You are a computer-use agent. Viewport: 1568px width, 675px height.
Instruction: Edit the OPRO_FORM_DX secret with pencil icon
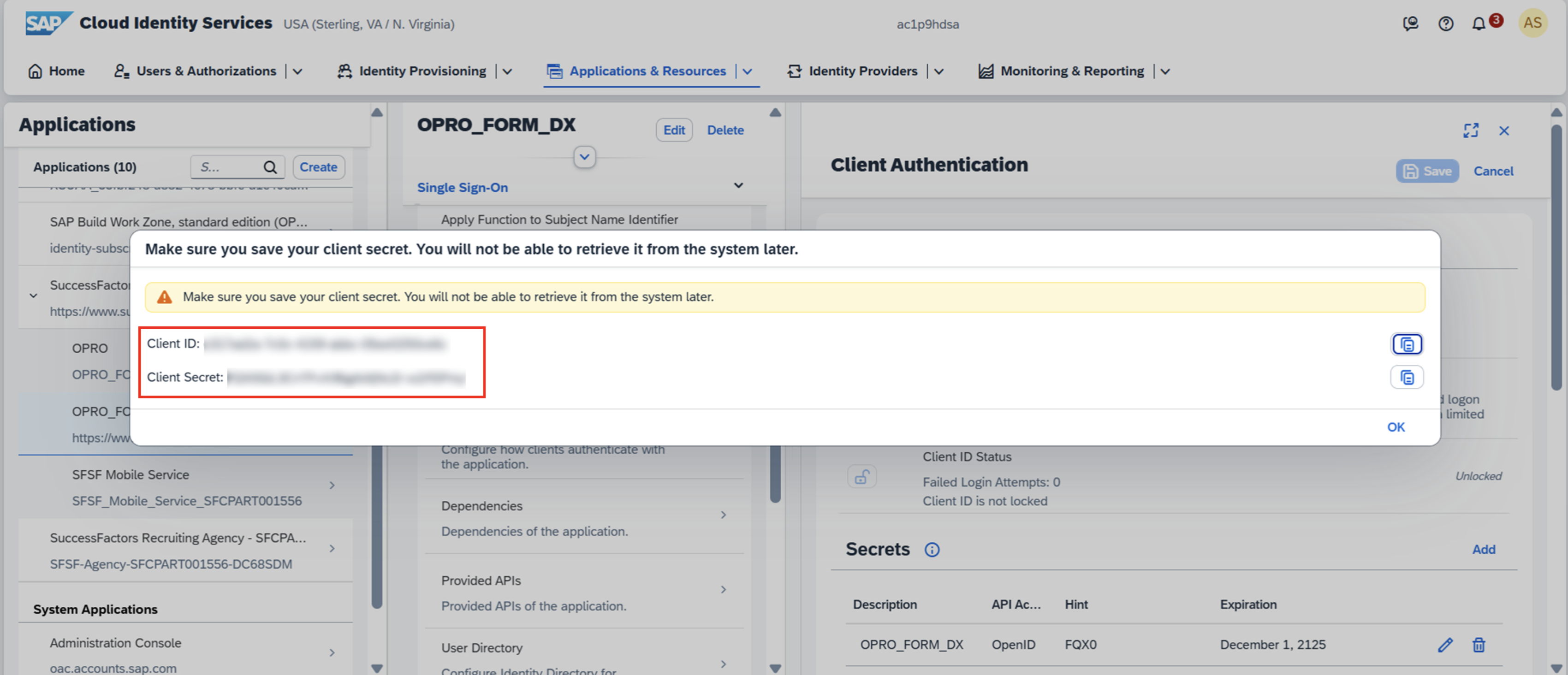(x=1445, y=645)
